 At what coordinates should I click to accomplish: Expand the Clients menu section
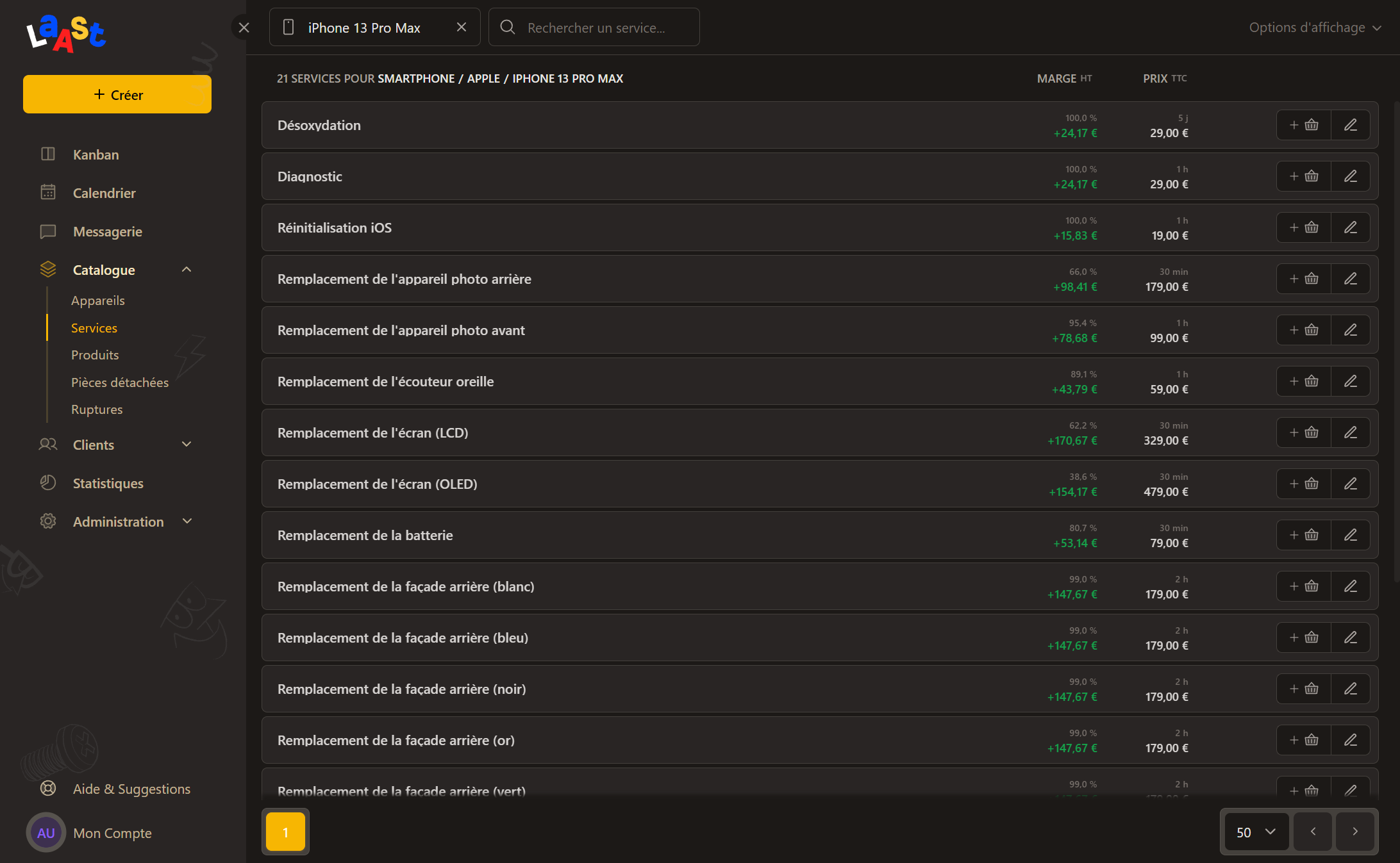pyautogui.click(x=187, y=444)
